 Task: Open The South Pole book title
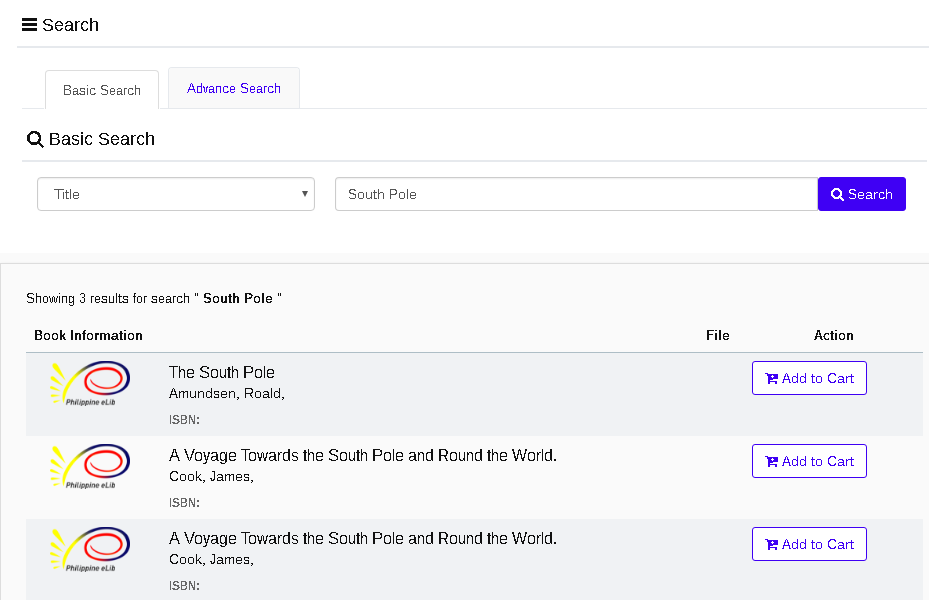click(222, 373)
